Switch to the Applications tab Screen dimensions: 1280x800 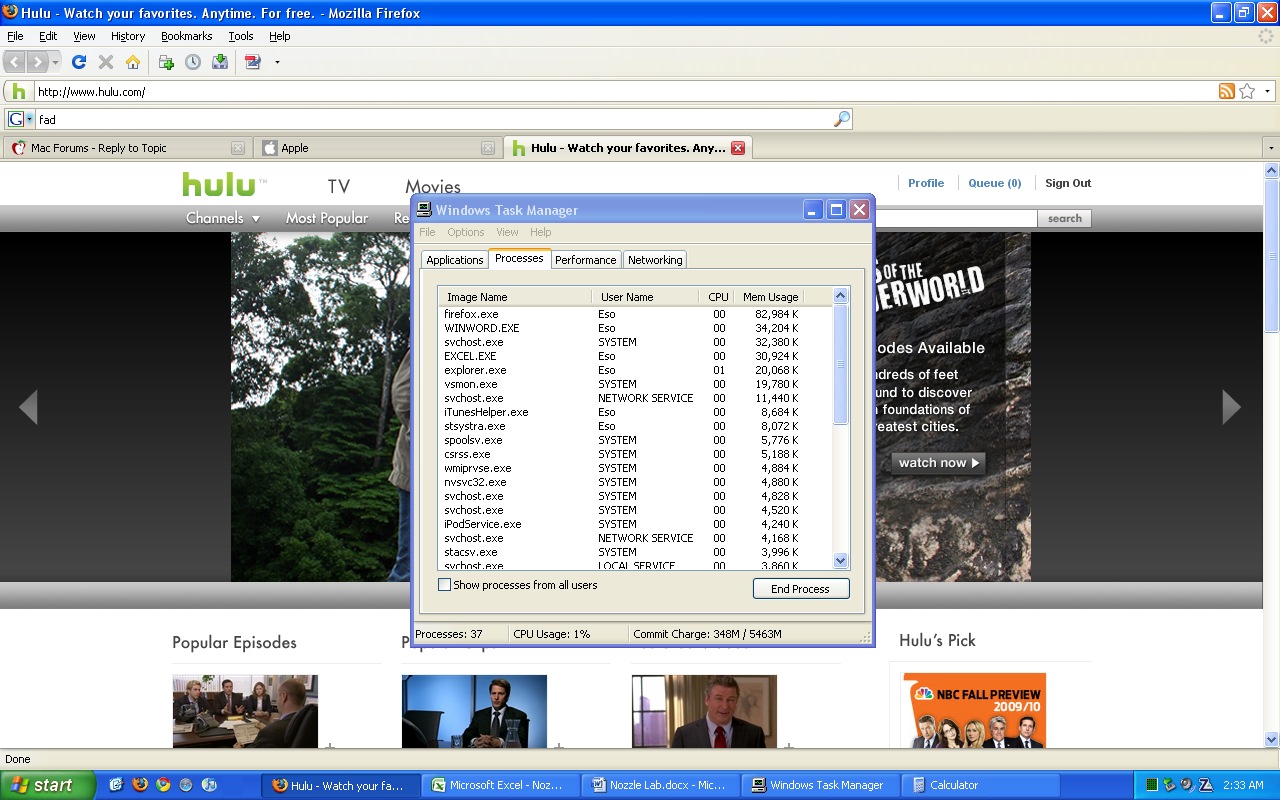pos(455,260)
